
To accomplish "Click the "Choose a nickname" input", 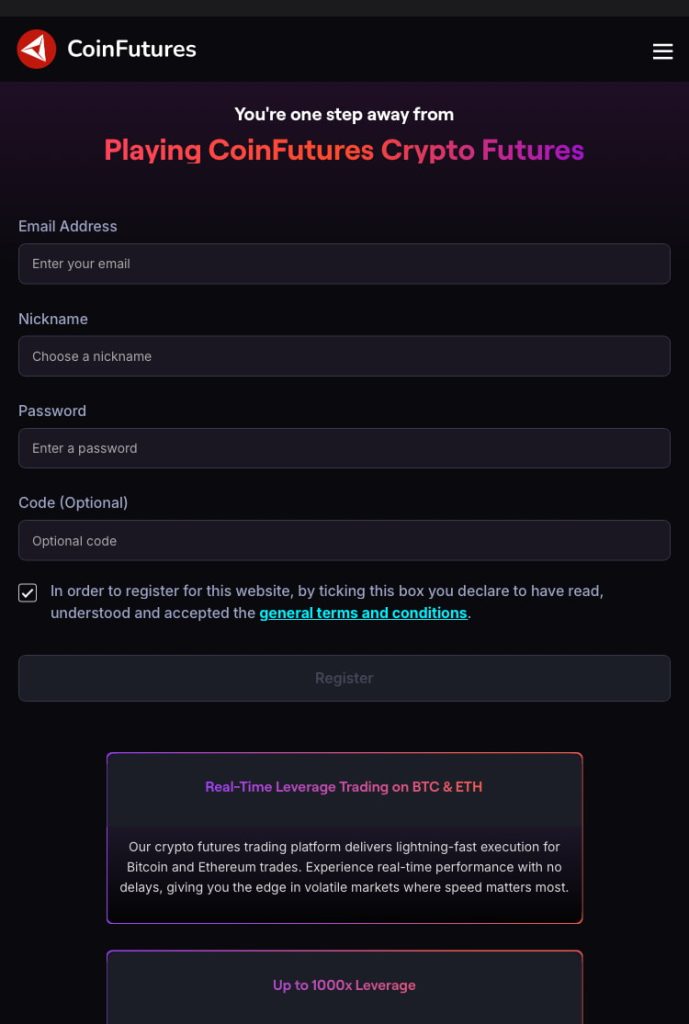I will pyautogui.click(x=344, y=356).
